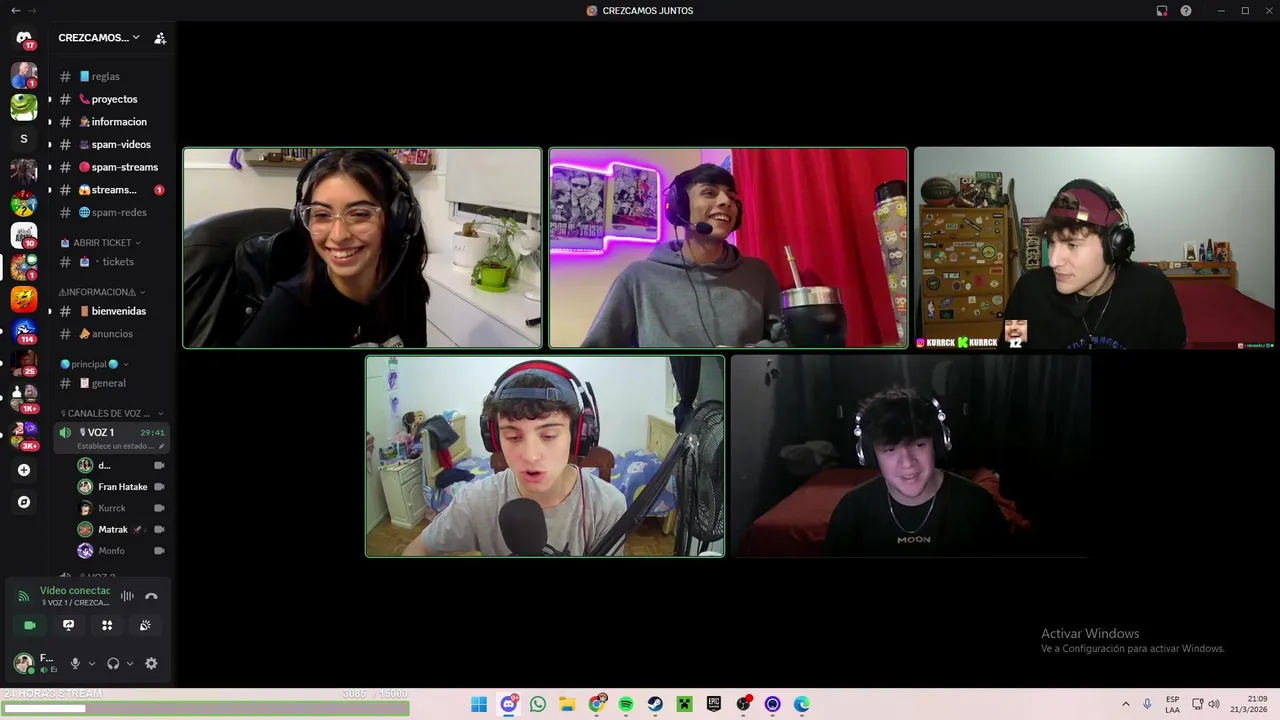The width and height of the screenshot is (1280, 720).
Task: Open the spam-streams channel
Action: (111, 167)
